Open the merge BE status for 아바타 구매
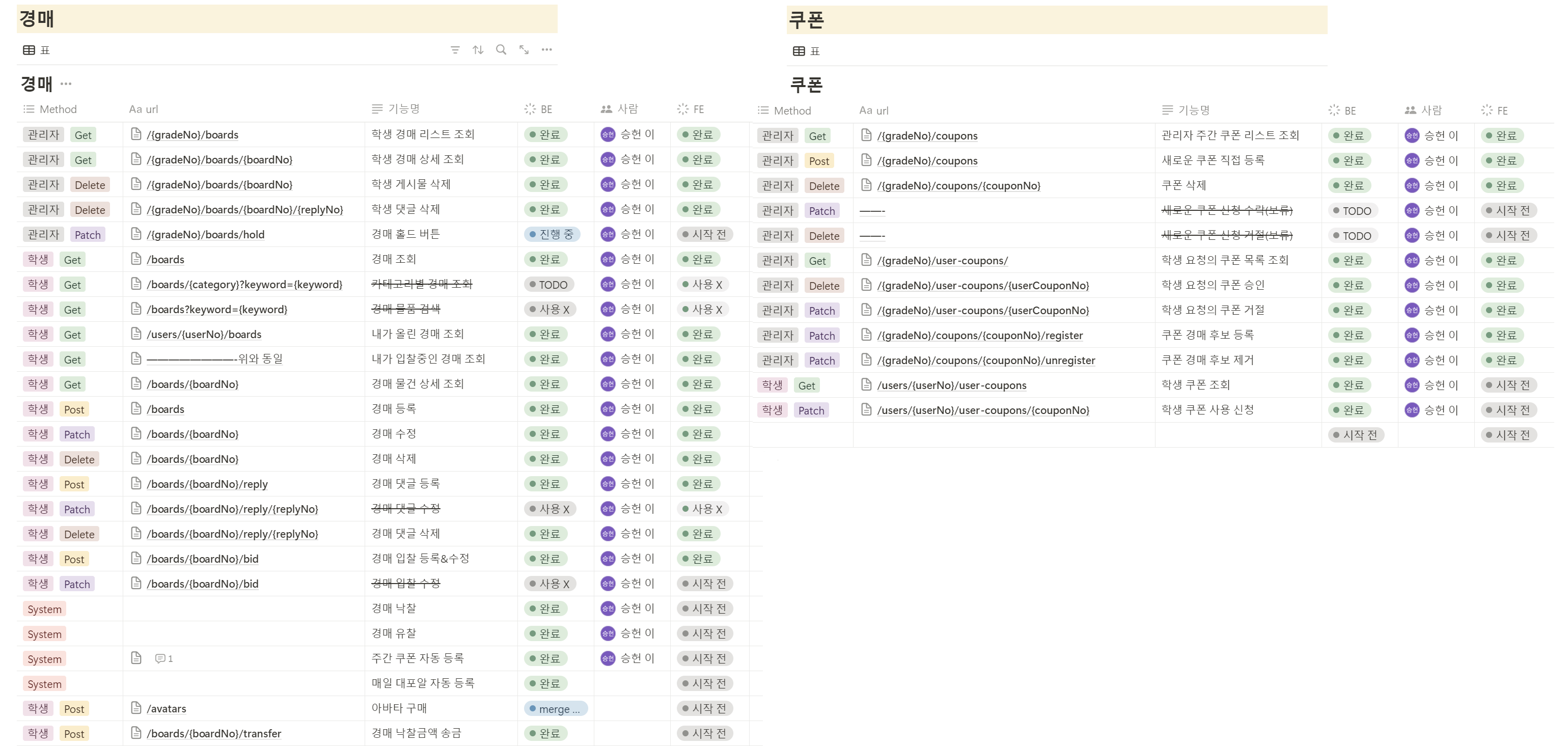Image resolution: width=1568 pixels, height=746 pixels. (x=555, y=708)
